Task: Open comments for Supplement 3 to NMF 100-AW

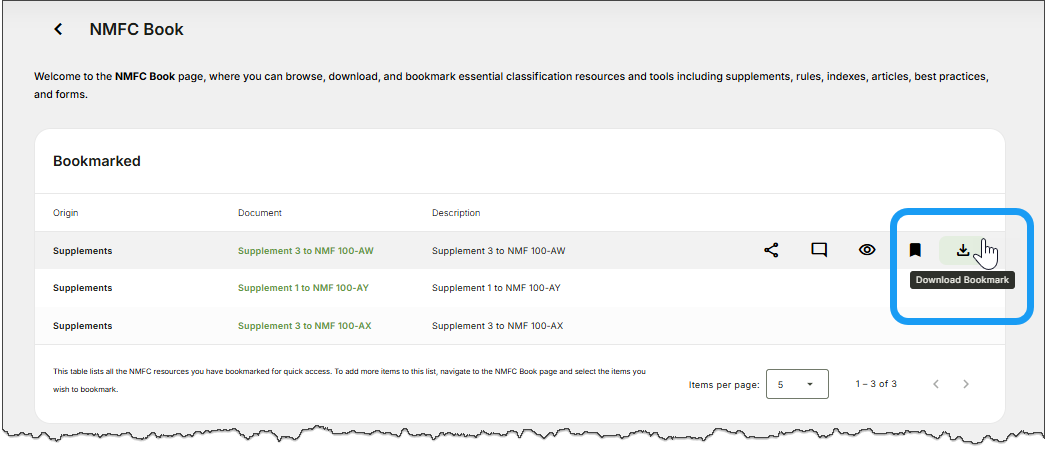Action: (819, 250)
